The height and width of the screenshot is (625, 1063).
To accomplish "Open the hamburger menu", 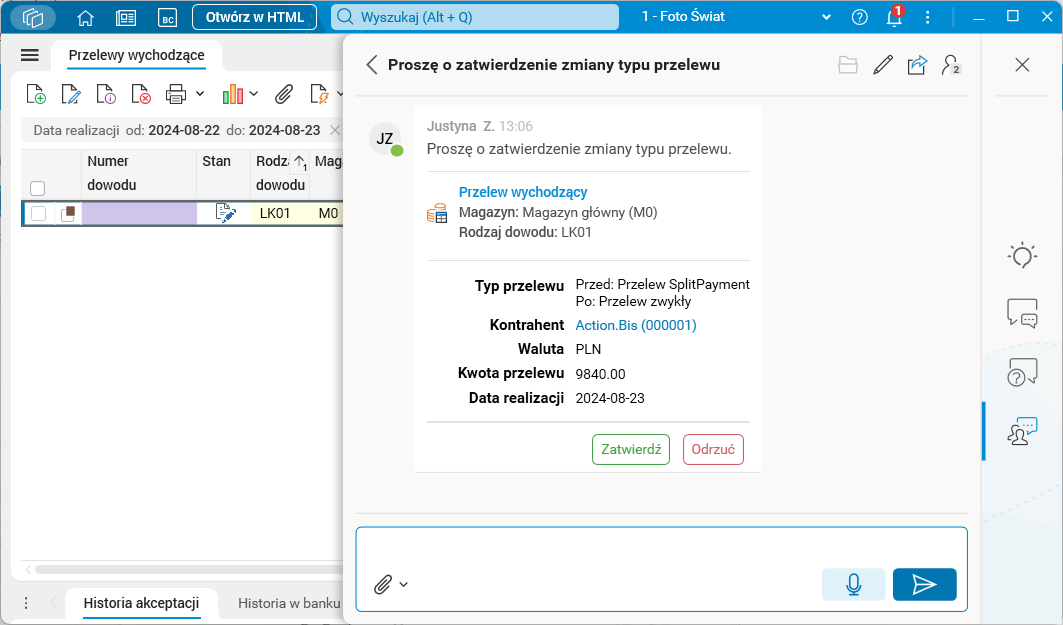I will pyautogui.click(x=29, y=55).
